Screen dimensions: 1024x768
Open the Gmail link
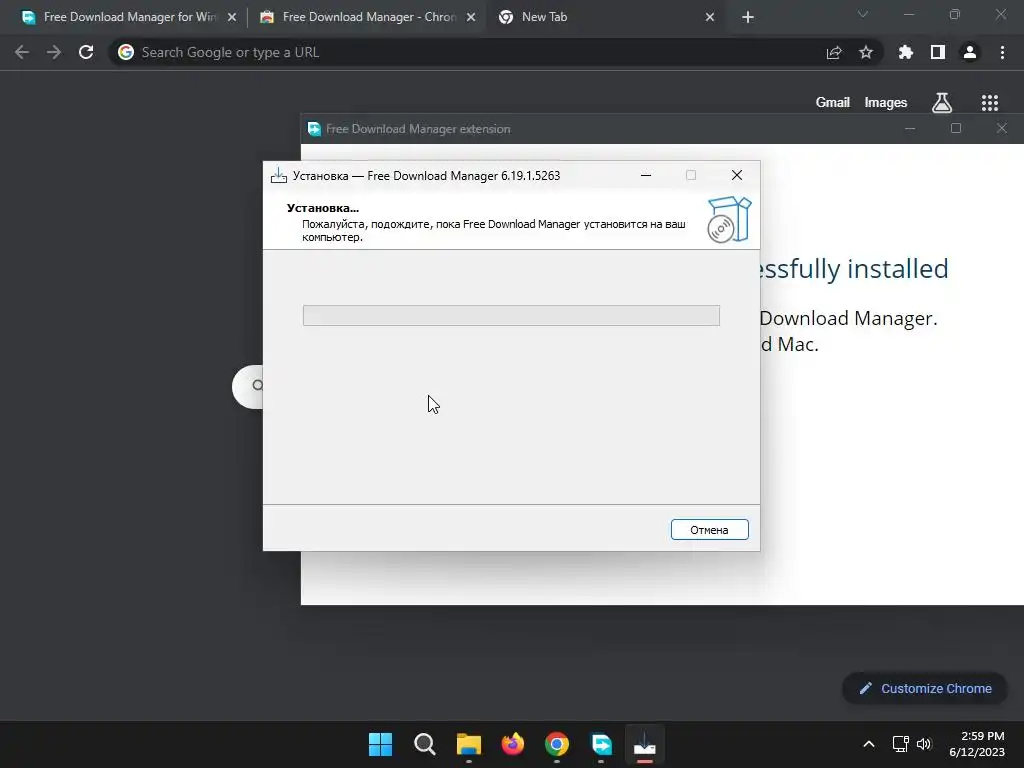[833, 103]
